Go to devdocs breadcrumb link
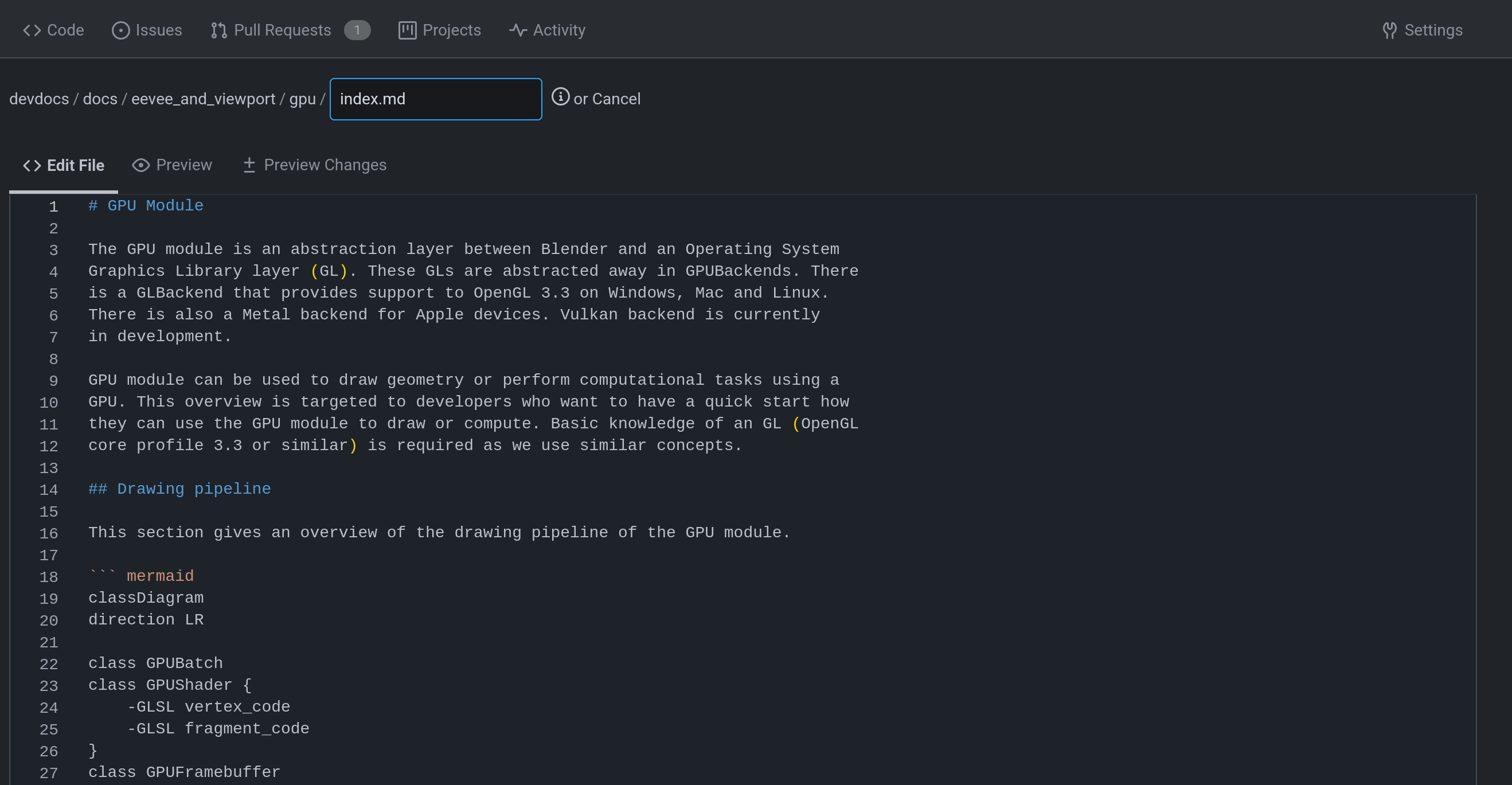The width and height of the screenshot is (1512, 785). click(x=40, y=99)
